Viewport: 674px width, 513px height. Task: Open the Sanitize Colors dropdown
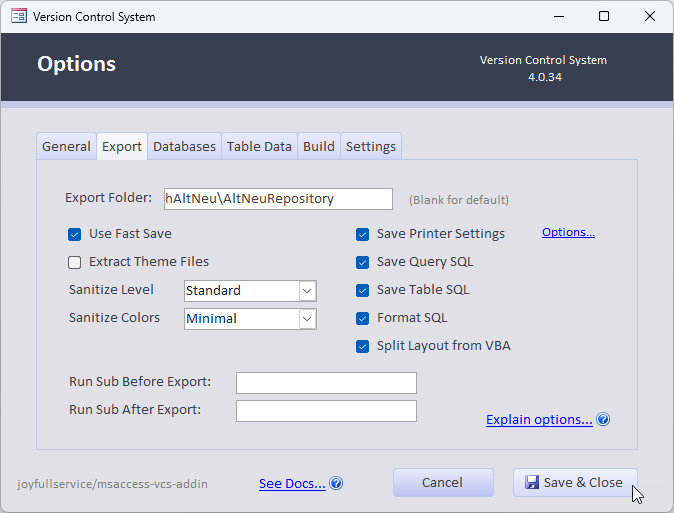[x=307, y=319]
